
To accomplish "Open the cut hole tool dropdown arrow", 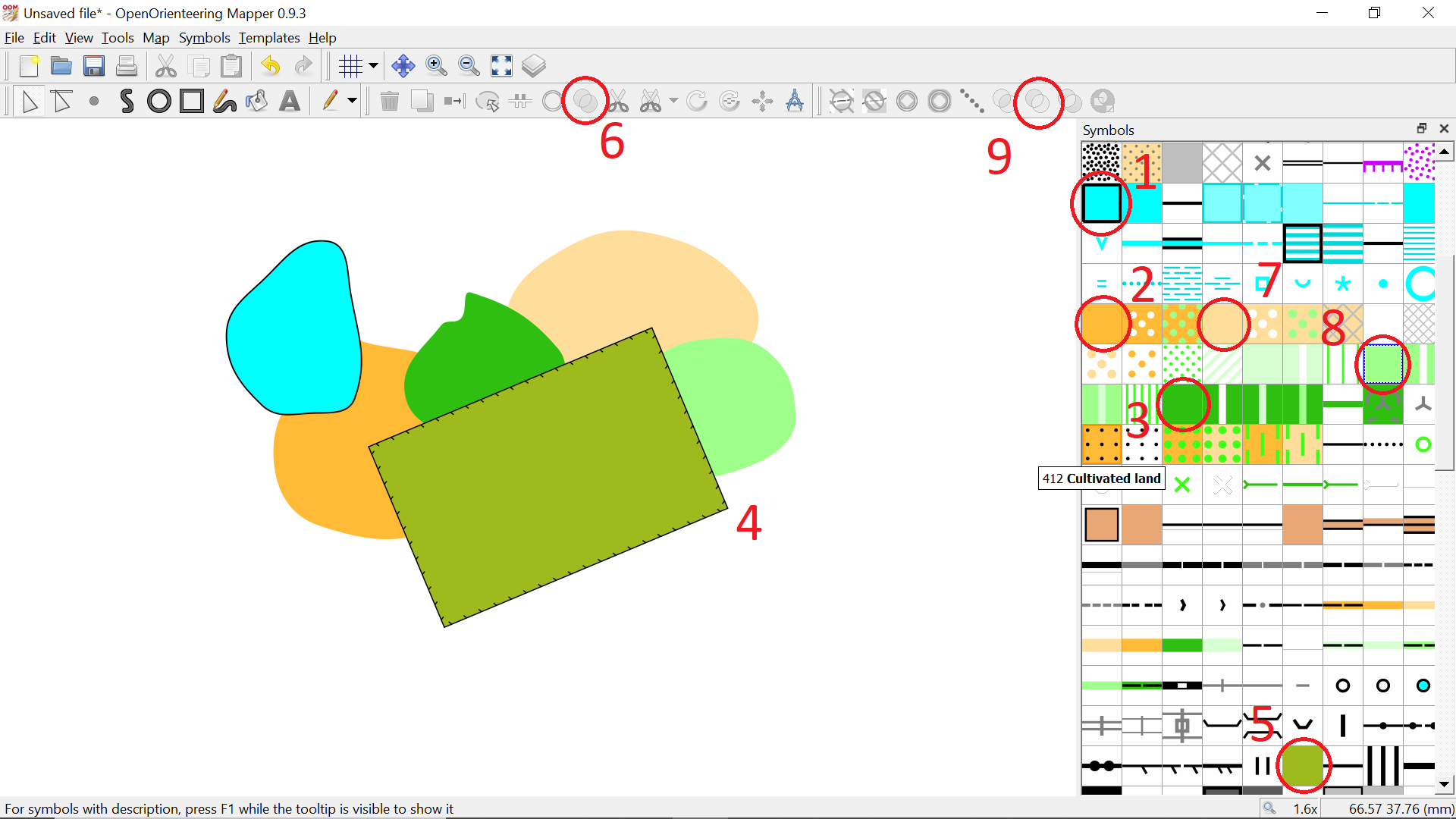I will (x=672, y=100).
